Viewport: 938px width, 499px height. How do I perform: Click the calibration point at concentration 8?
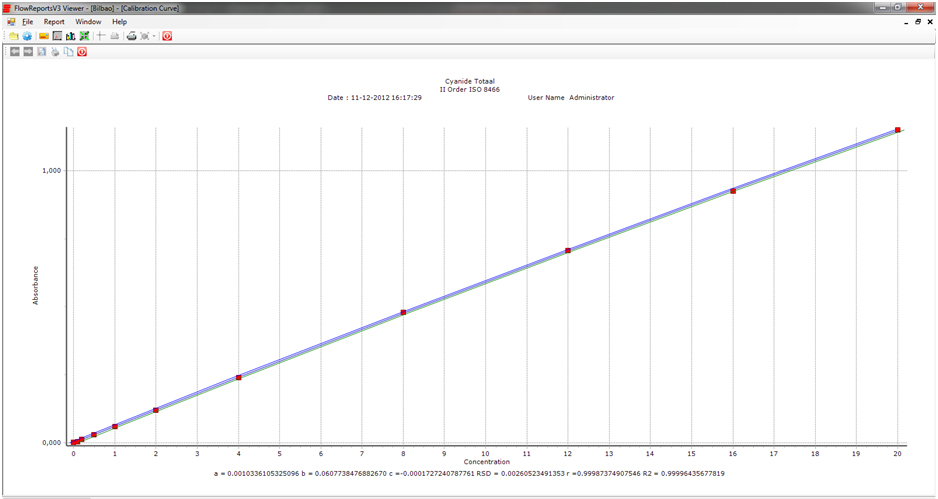[403, 313]
